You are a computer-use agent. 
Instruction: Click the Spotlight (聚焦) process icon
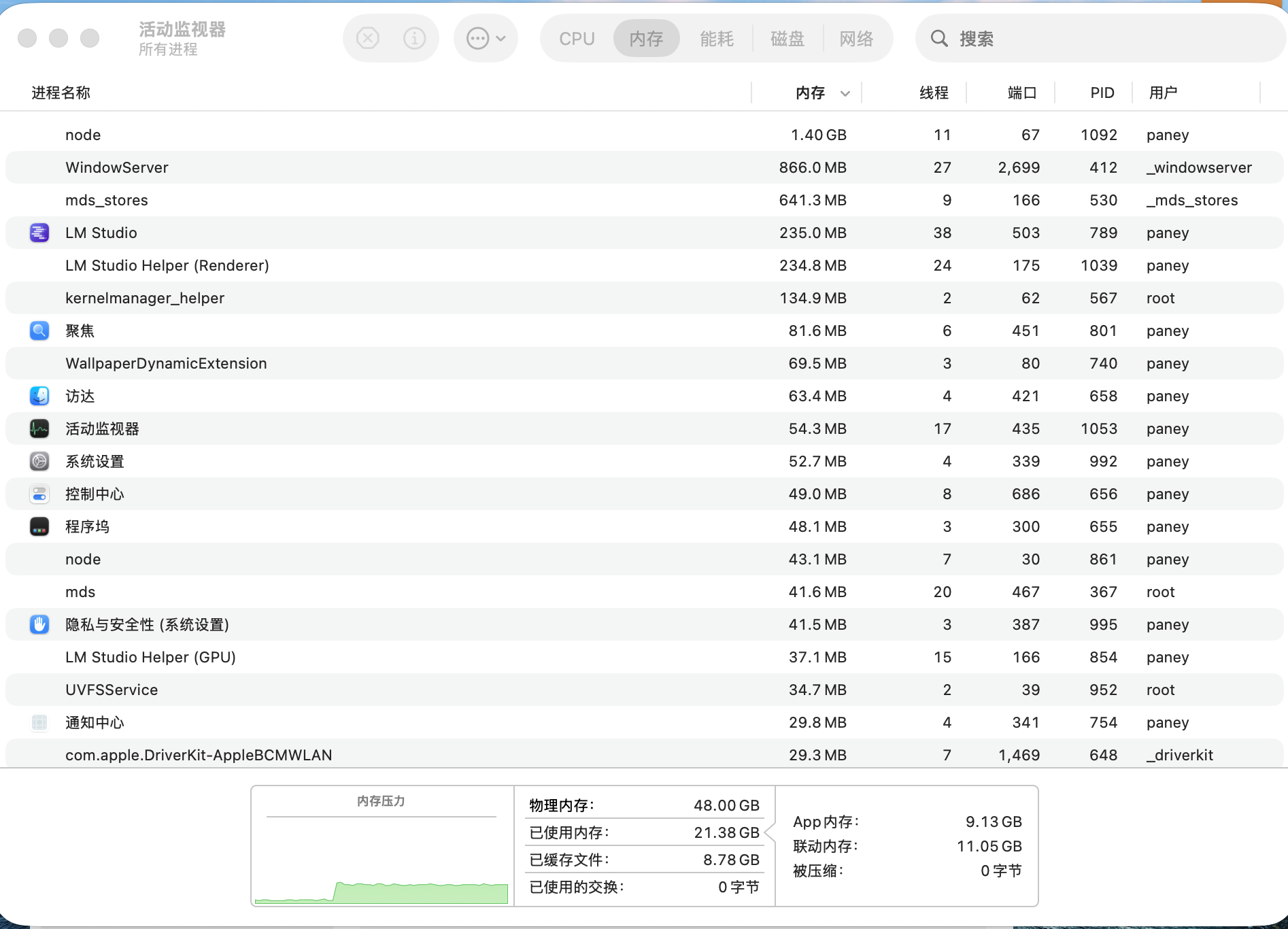click(x=39, y=331)
